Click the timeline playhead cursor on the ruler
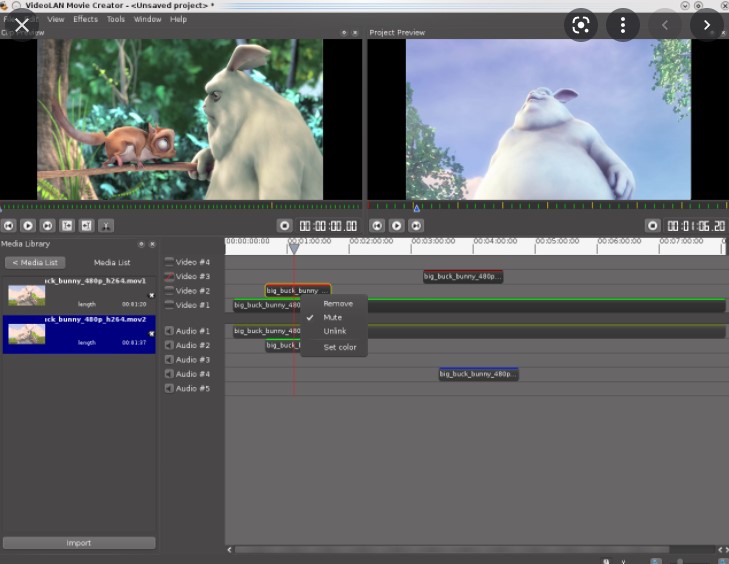Viewport: 729px width, 564px height. pos(294,249)
